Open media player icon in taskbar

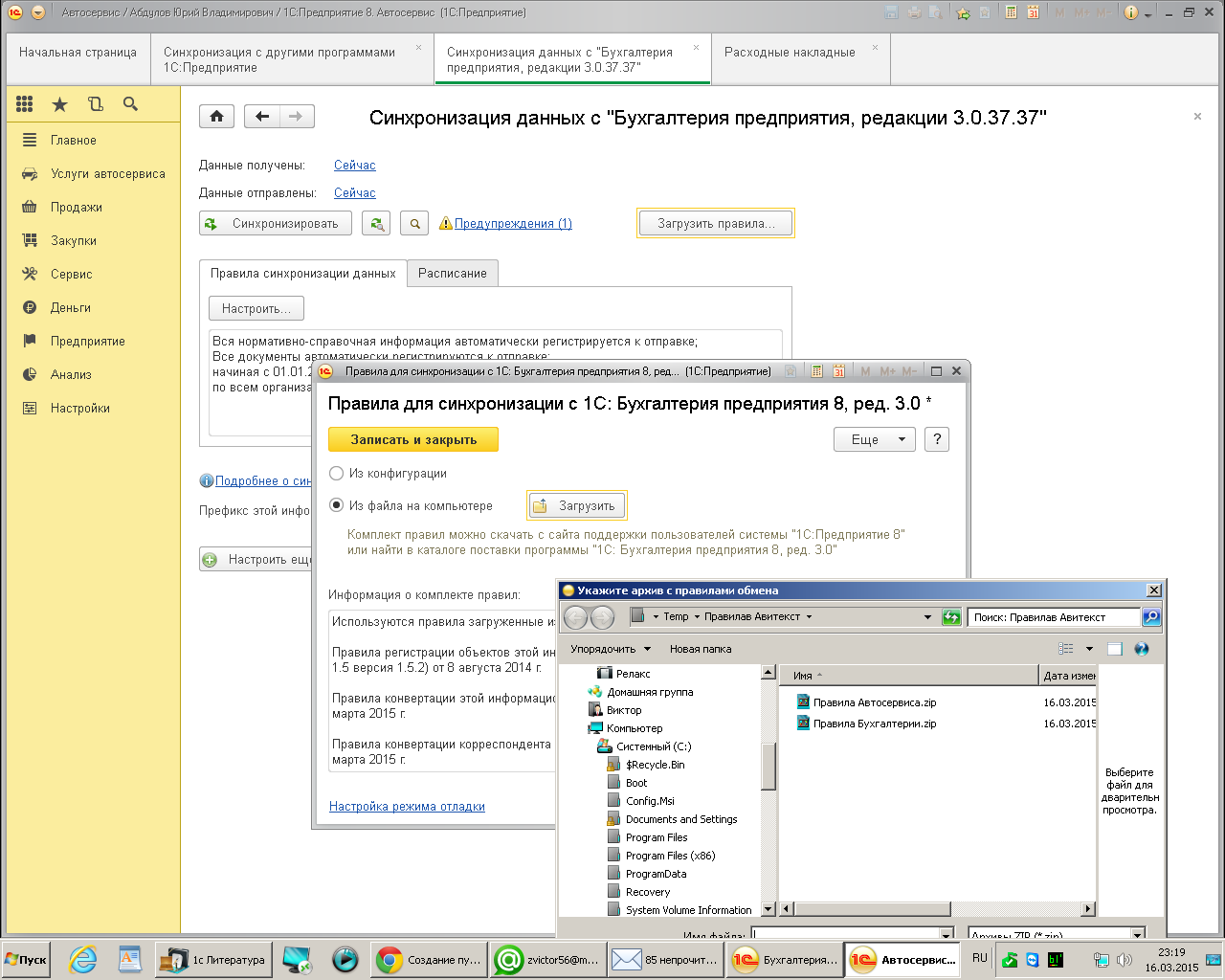coord(345,960)
